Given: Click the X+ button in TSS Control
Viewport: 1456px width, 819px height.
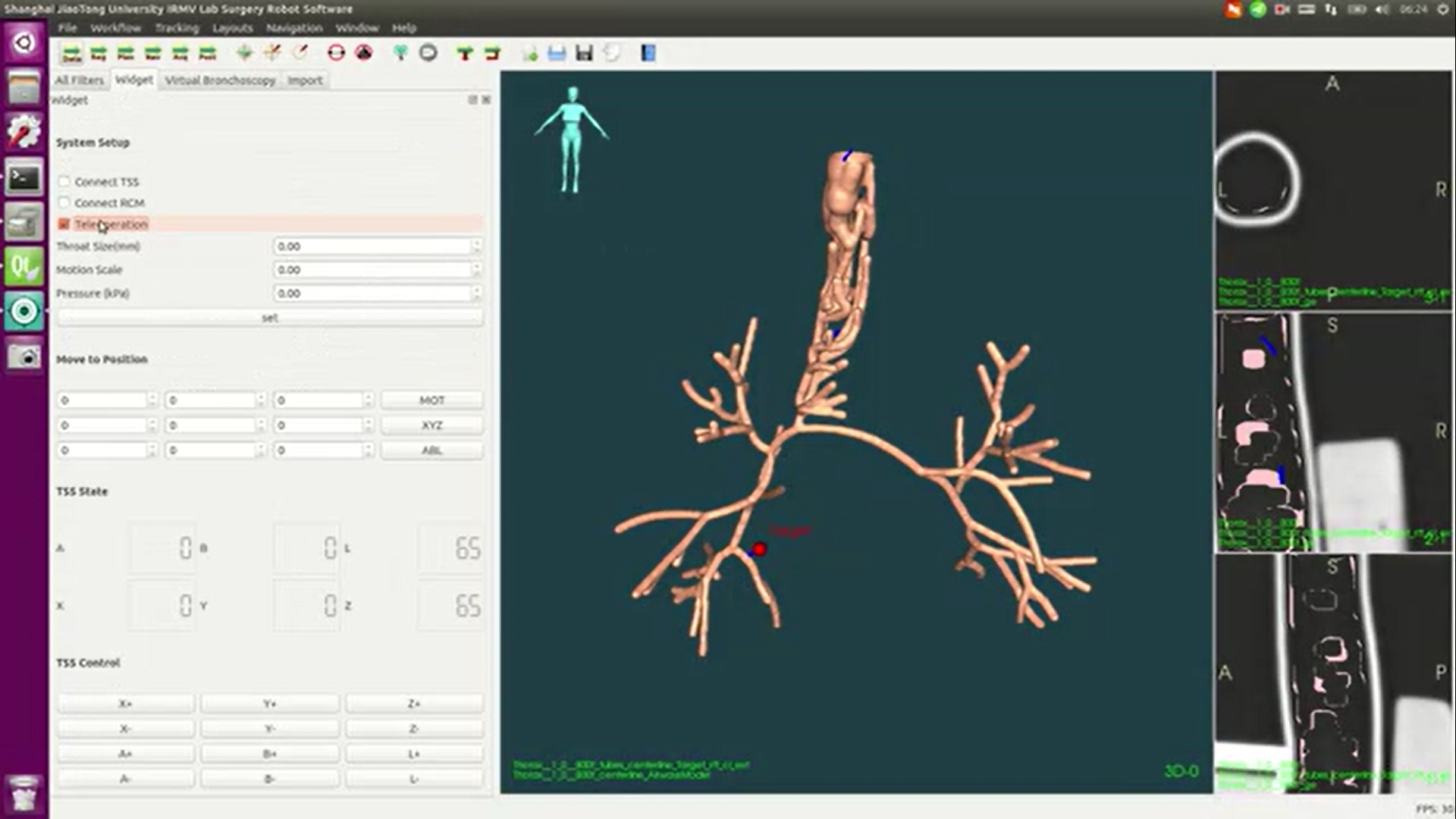Looking at the screenshot, I should pyautogui.click(x=124, y=703).
